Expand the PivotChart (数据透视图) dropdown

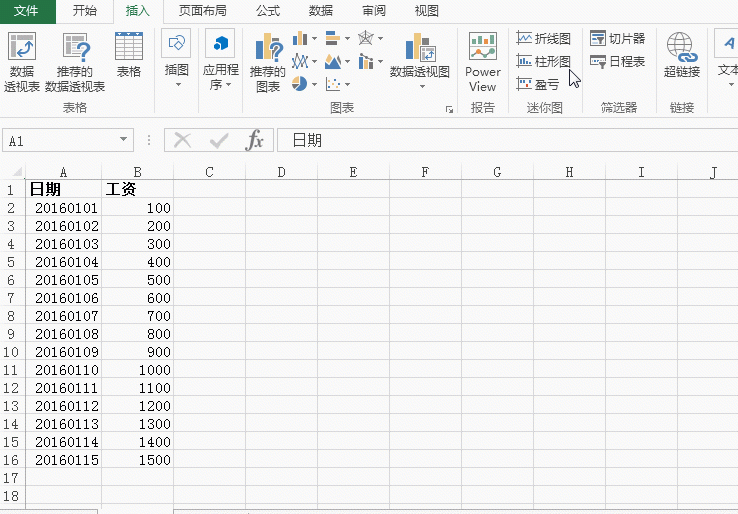click(x=420, y=85)
